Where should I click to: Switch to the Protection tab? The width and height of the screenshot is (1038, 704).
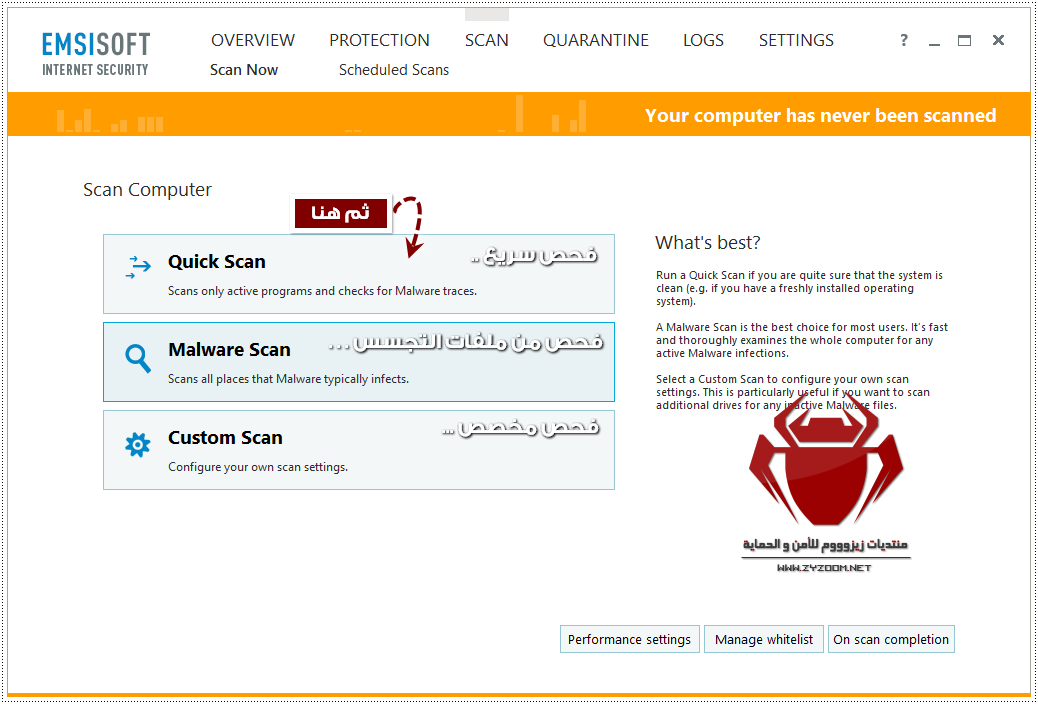(x=379, y=40)
